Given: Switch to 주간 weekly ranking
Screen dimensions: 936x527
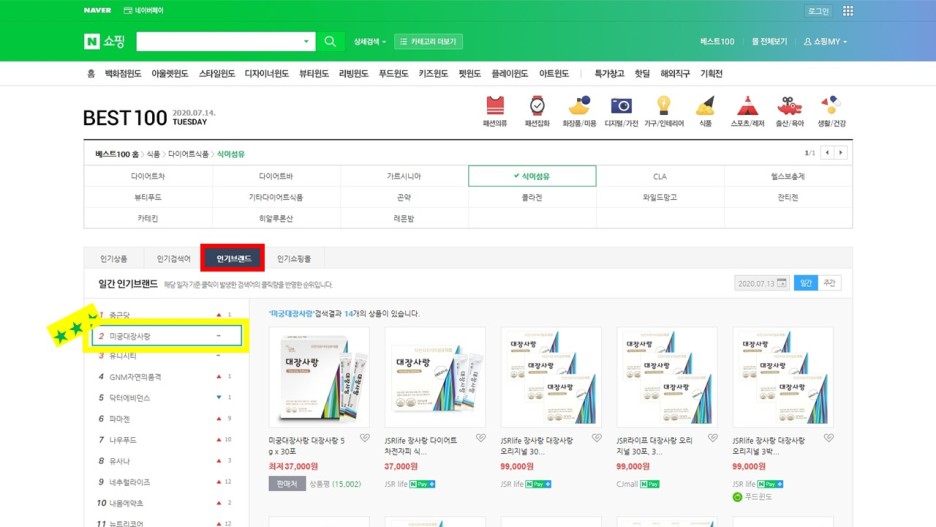Looking at the screenshot, I should pos(829,283).
